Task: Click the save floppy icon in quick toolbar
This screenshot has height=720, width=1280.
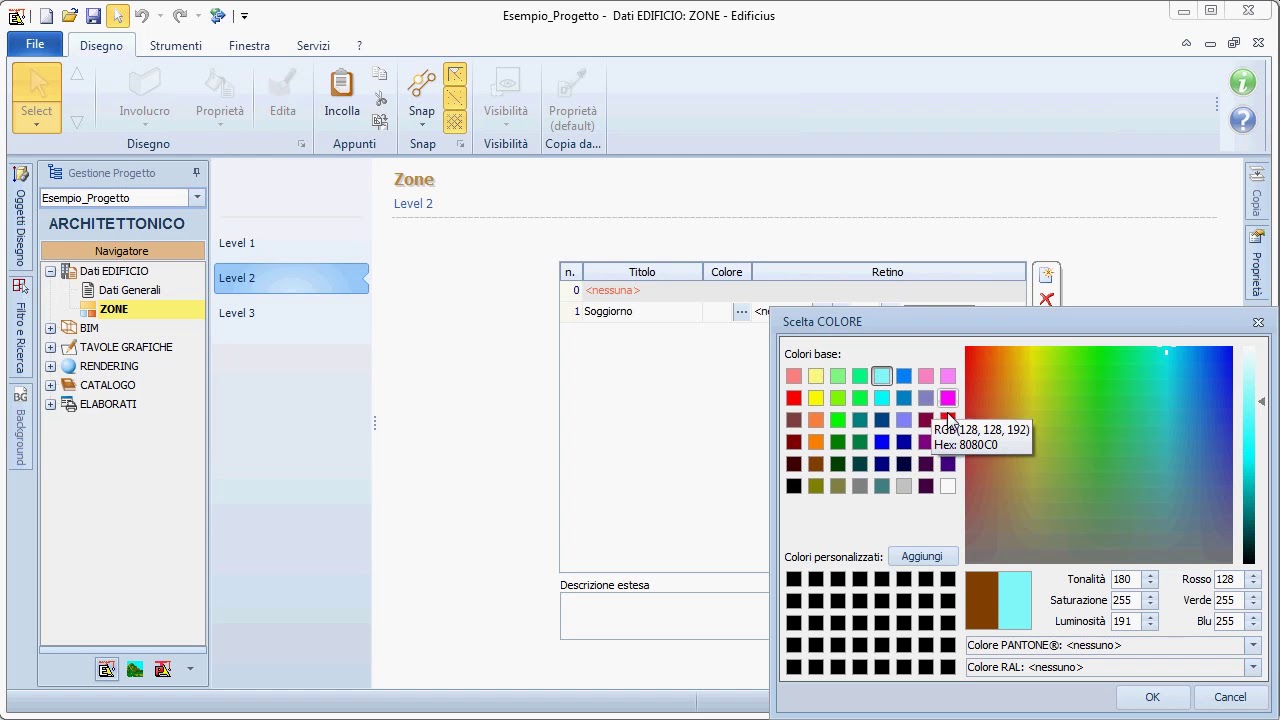Action: click(x=93, y=16)
